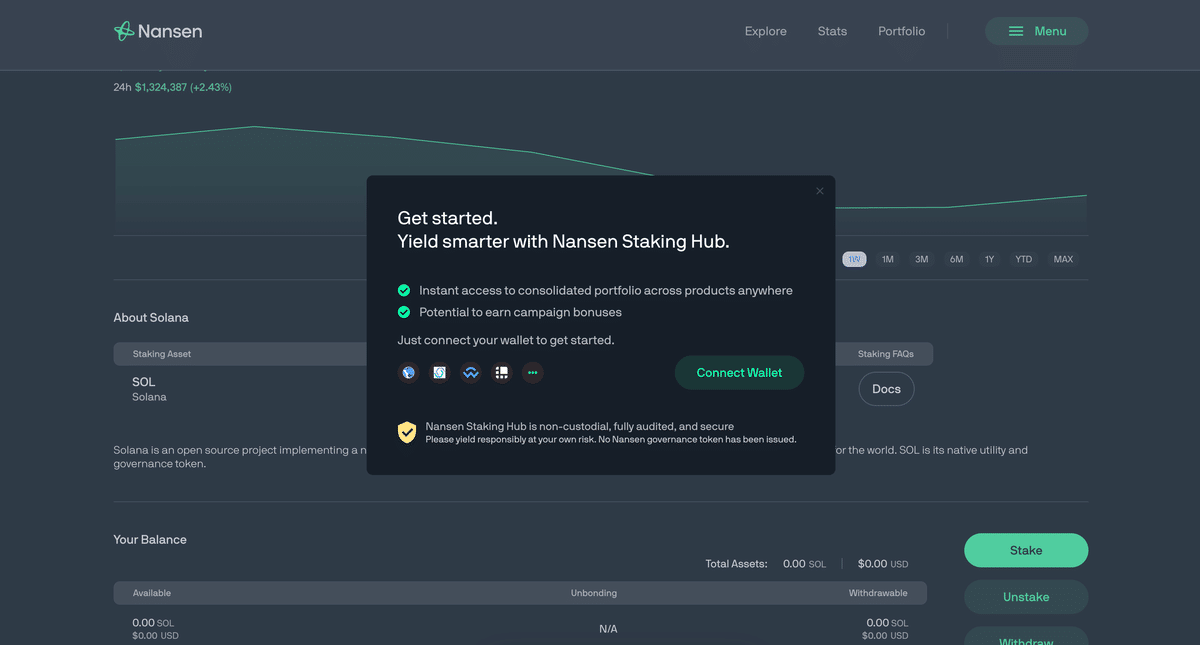Viewport: 1200px width, 645px height.
Task: Close the Get started dialog
Action: click(x=820, y=191)
